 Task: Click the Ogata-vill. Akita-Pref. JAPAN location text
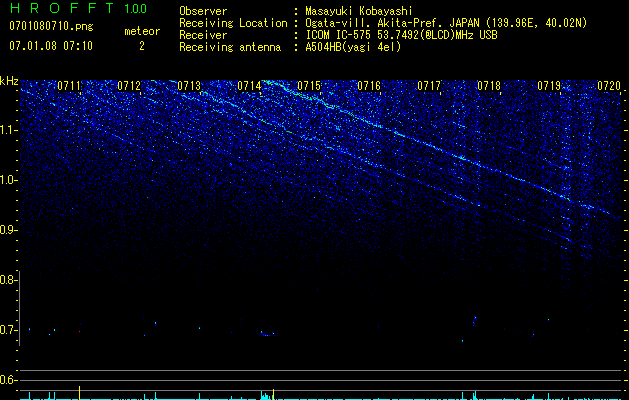point(446,23)
